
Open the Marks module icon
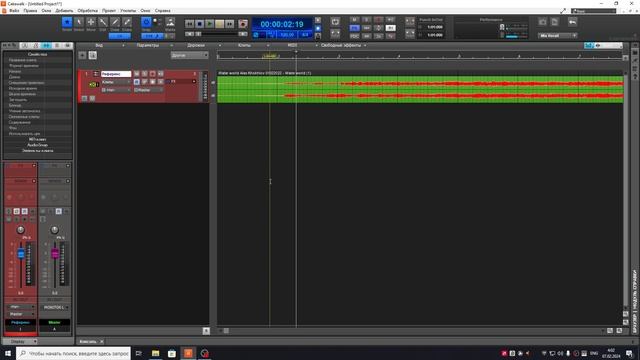[170, 22]
